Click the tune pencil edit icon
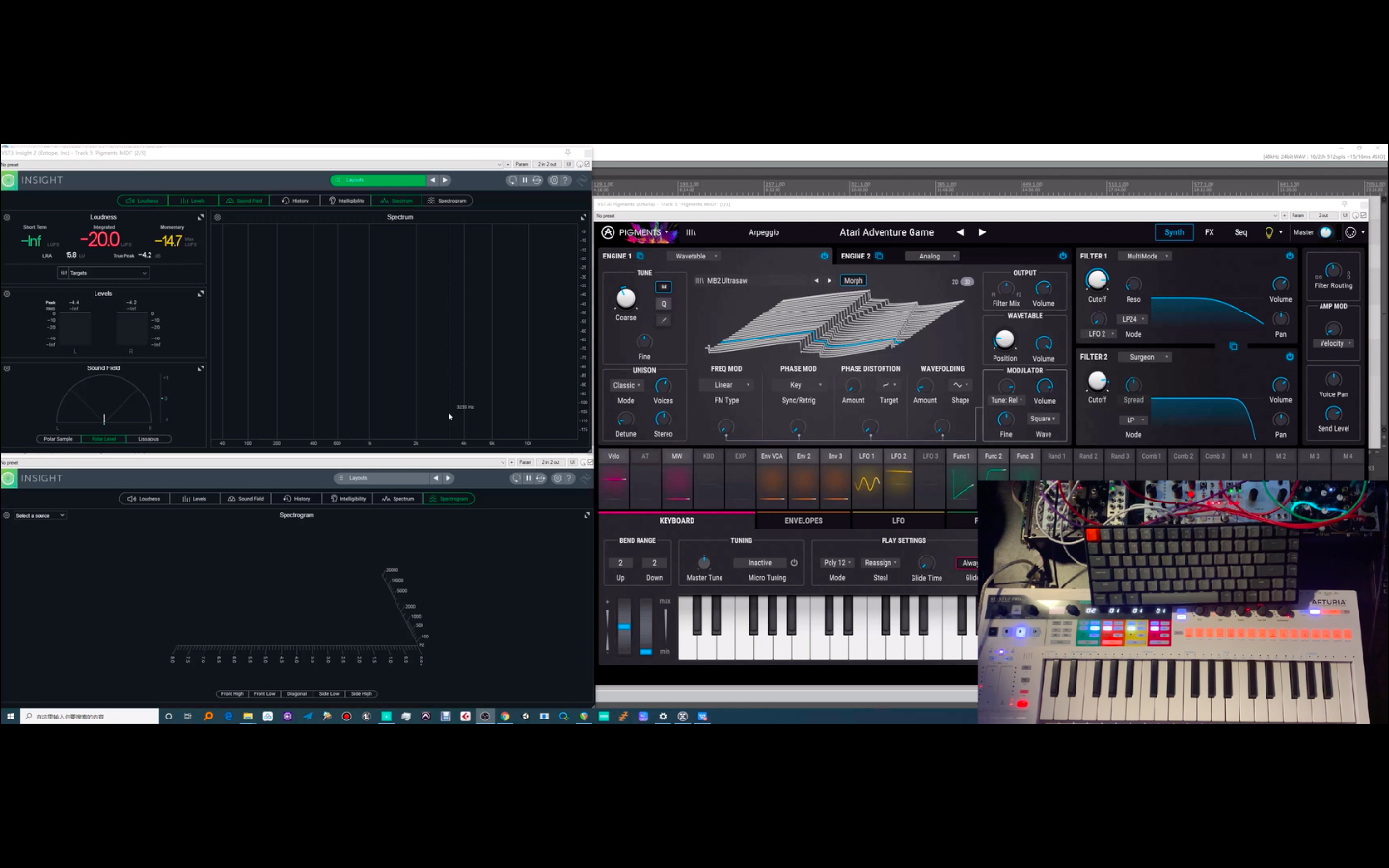 point(664,320)
